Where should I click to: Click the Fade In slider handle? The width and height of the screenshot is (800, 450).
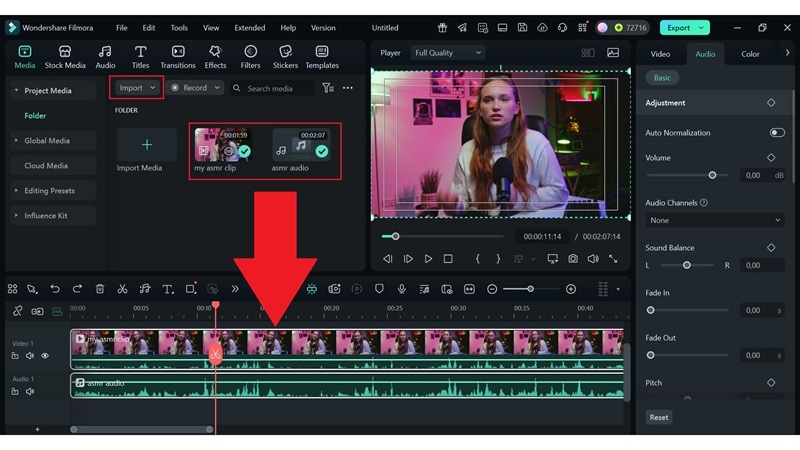pyautogui.click(x=651, y=310)
